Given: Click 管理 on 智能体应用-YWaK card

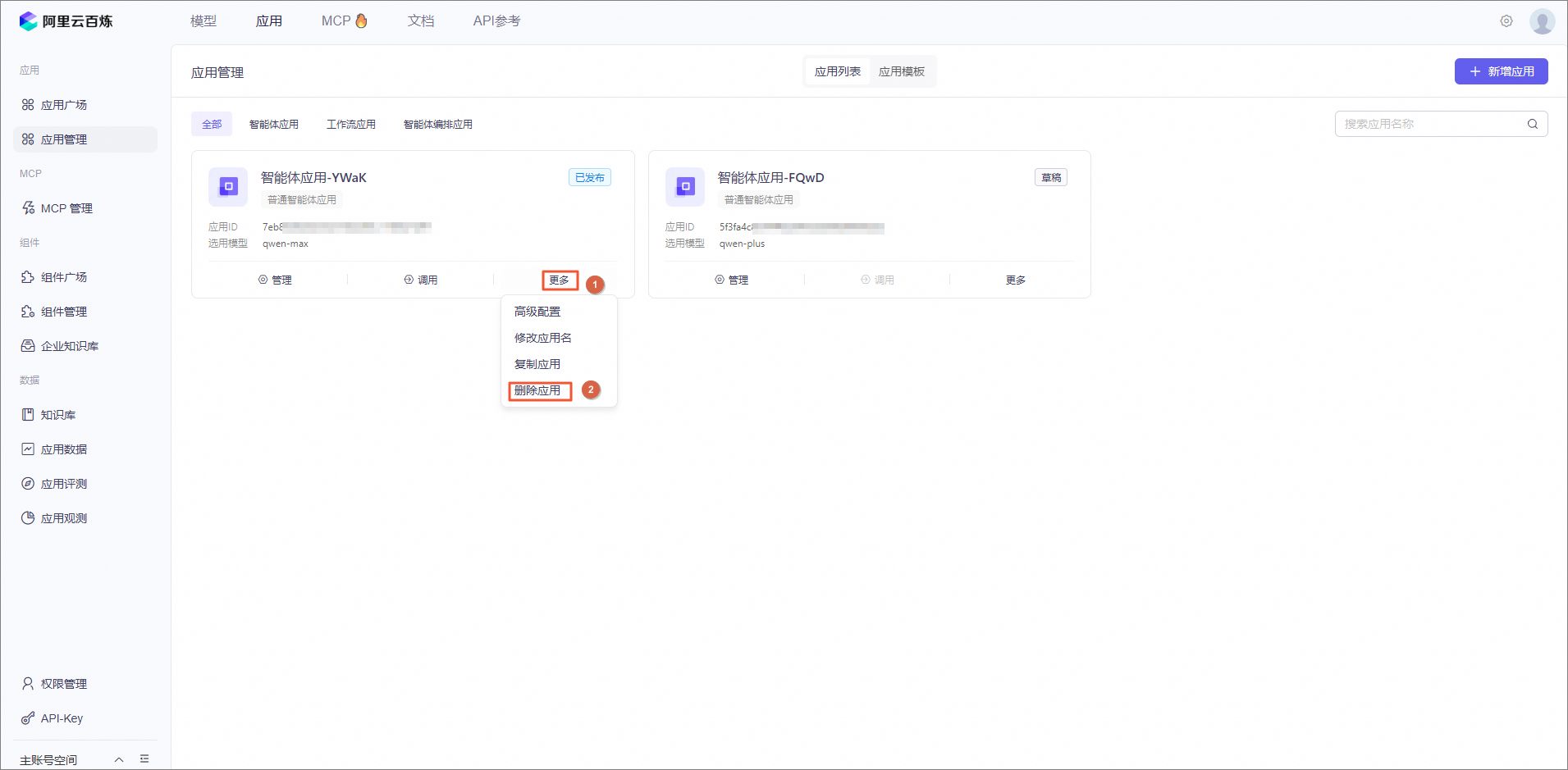Looking at the screenshot, I should (275, 280).
